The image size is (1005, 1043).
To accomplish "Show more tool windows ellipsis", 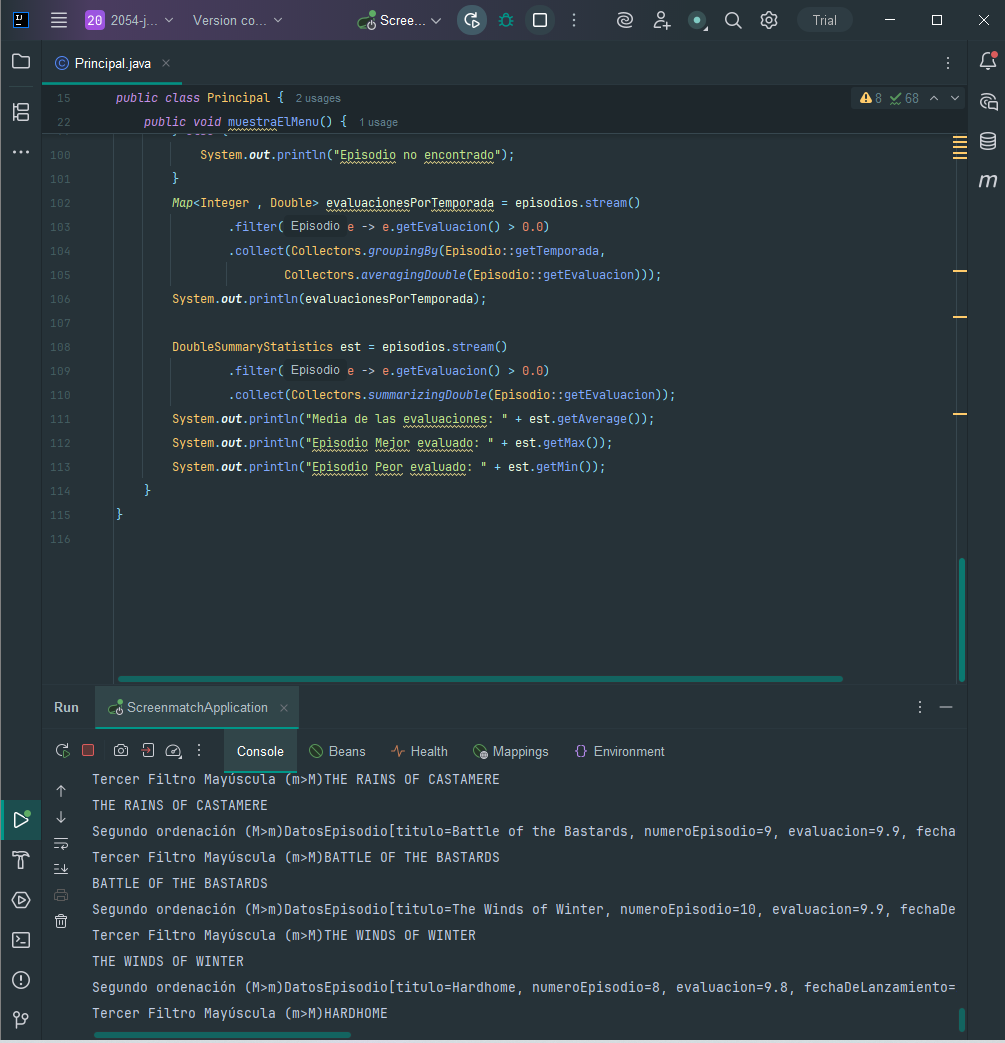I will pyautogui.click(x=21, y=152).
